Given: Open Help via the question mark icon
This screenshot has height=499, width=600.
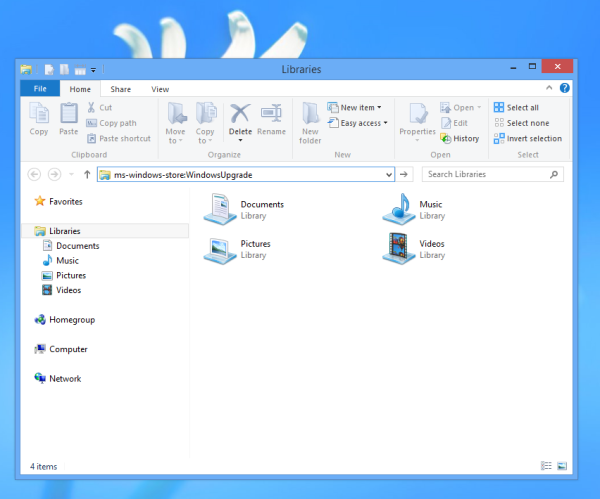Looking at the screenshot, I should 564,88.
